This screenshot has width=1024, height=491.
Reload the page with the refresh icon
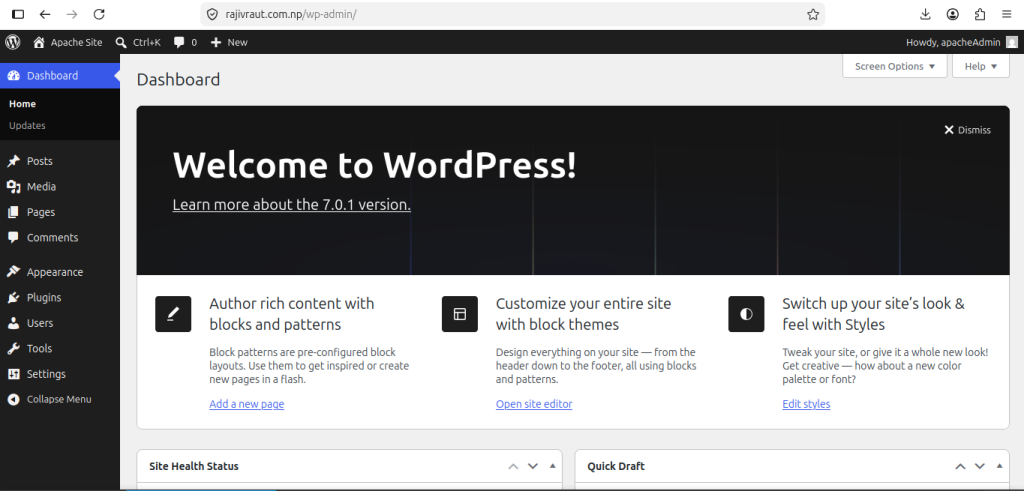pyautogui.click(x=99, y=14)
